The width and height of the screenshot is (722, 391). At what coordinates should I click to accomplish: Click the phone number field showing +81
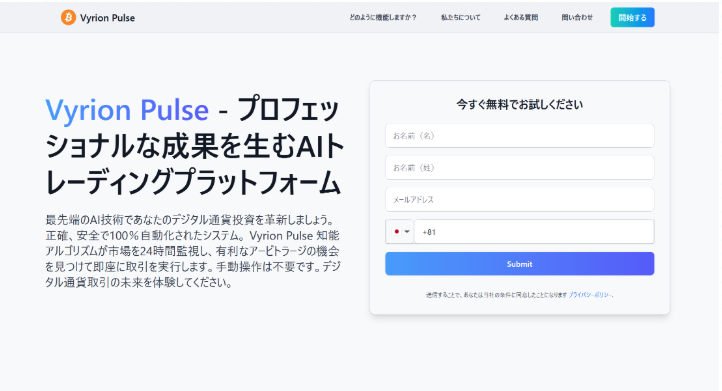[x=534, y=232]
